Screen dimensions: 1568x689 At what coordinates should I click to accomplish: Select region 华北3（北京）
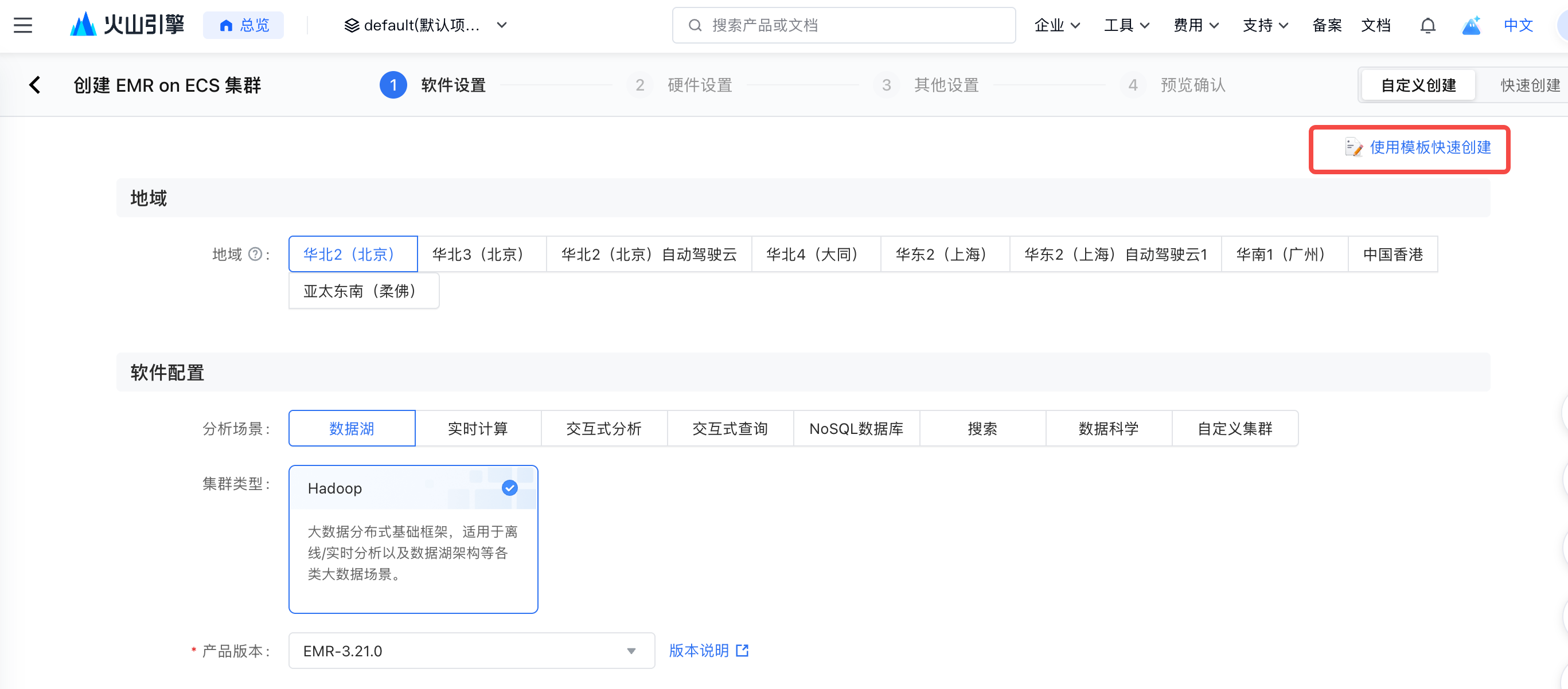pyautogui.click(x=482, y=254)
